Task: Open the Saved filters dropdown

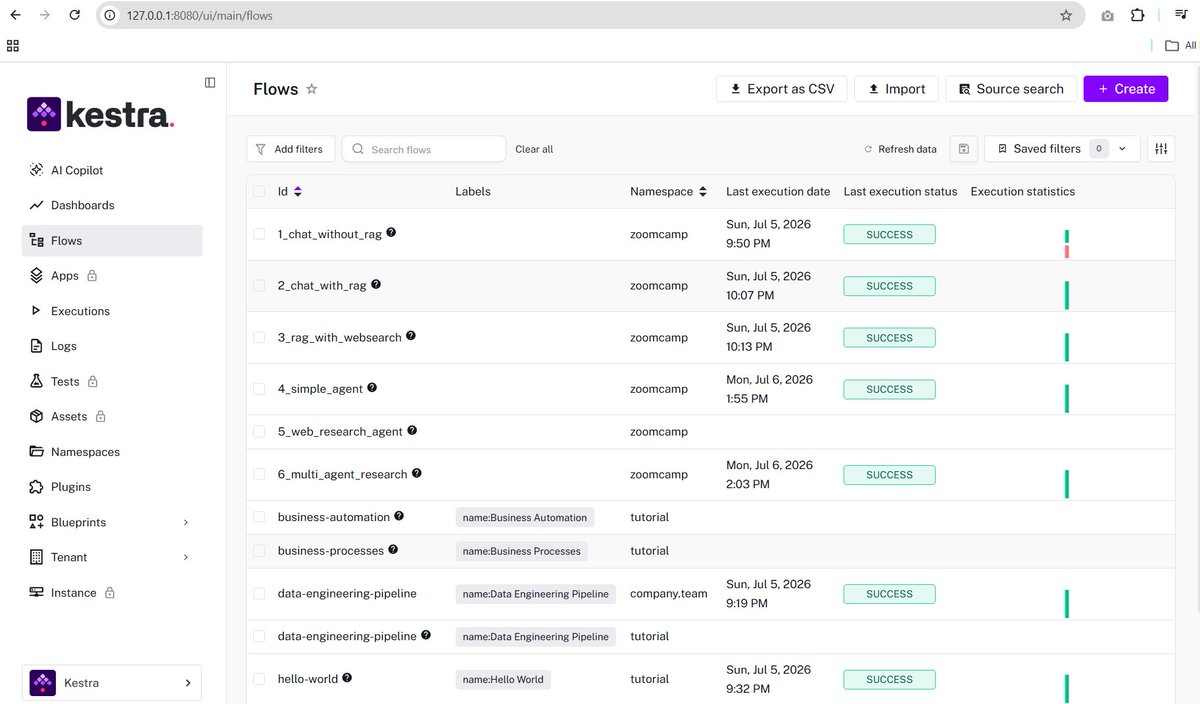Action: point(1062,149)
